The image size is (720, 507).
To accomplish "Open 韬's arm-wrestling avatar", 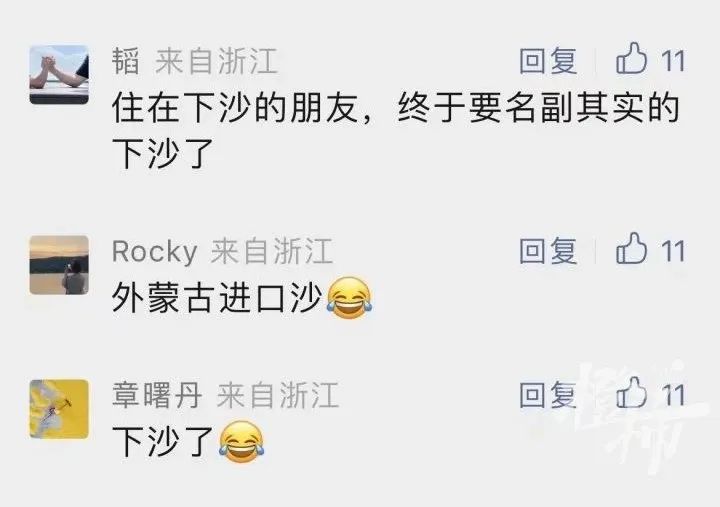I will (x=59, y=74).
